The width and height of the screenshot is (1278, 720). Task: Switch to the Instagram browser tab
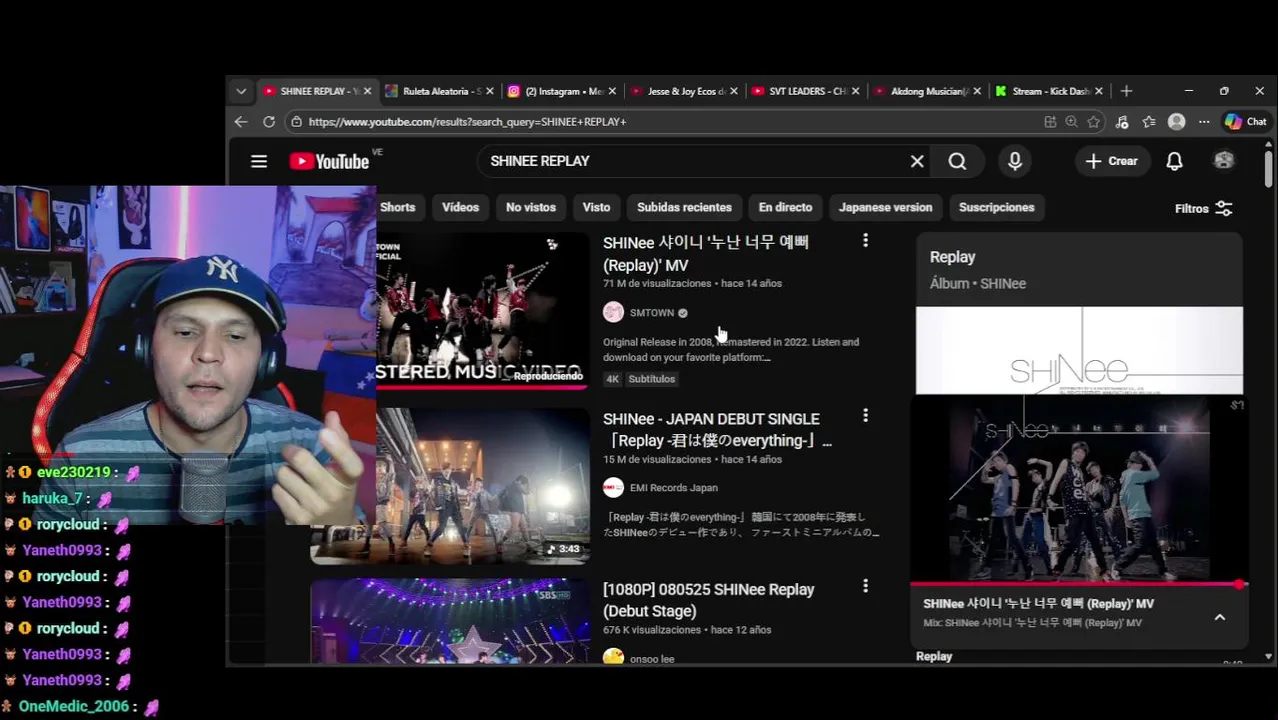coord(561,91)
